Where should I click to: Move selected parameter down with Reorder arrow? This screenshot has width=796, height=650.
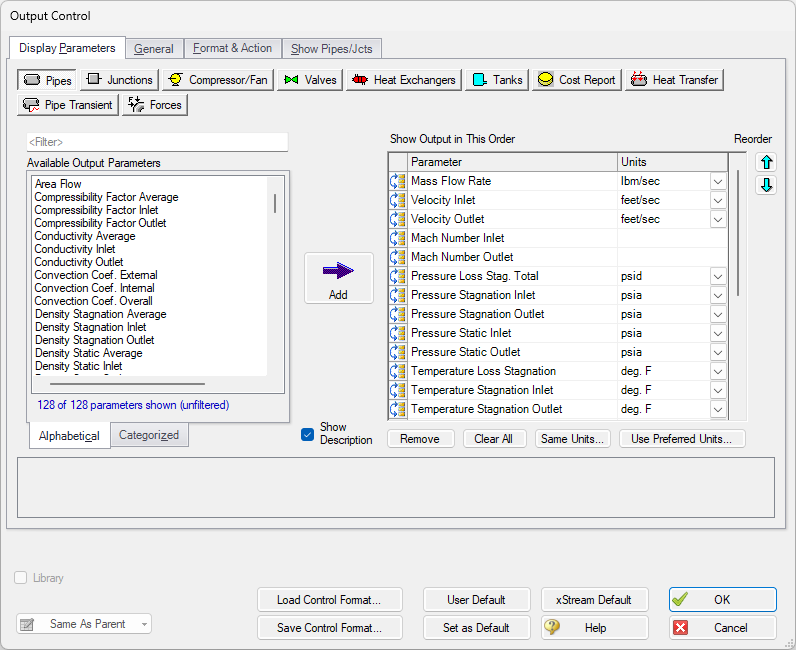766,185
